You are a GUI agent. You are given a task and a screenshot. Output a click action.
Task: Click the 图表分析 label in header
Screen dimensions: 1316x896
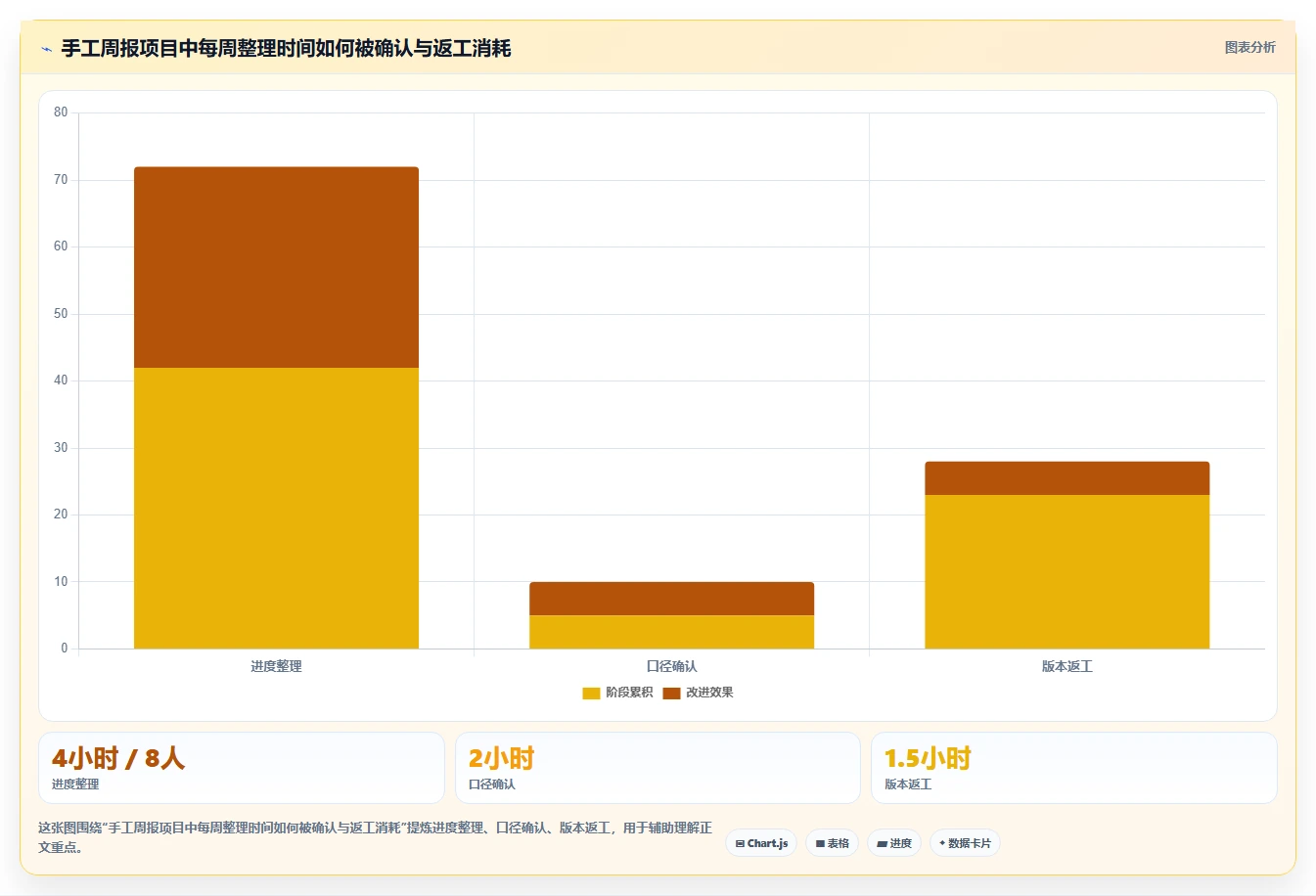(x=1249, y=47)
